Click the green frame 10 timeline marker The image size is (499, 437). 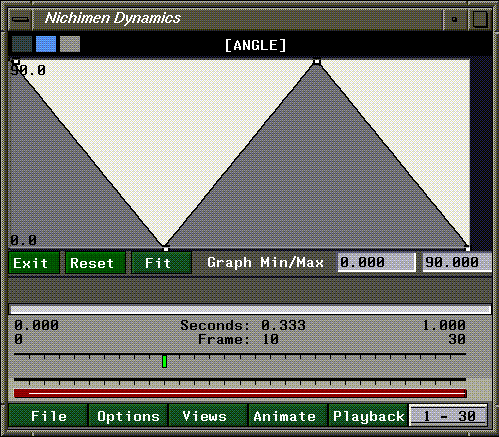[x=164, y=361]
